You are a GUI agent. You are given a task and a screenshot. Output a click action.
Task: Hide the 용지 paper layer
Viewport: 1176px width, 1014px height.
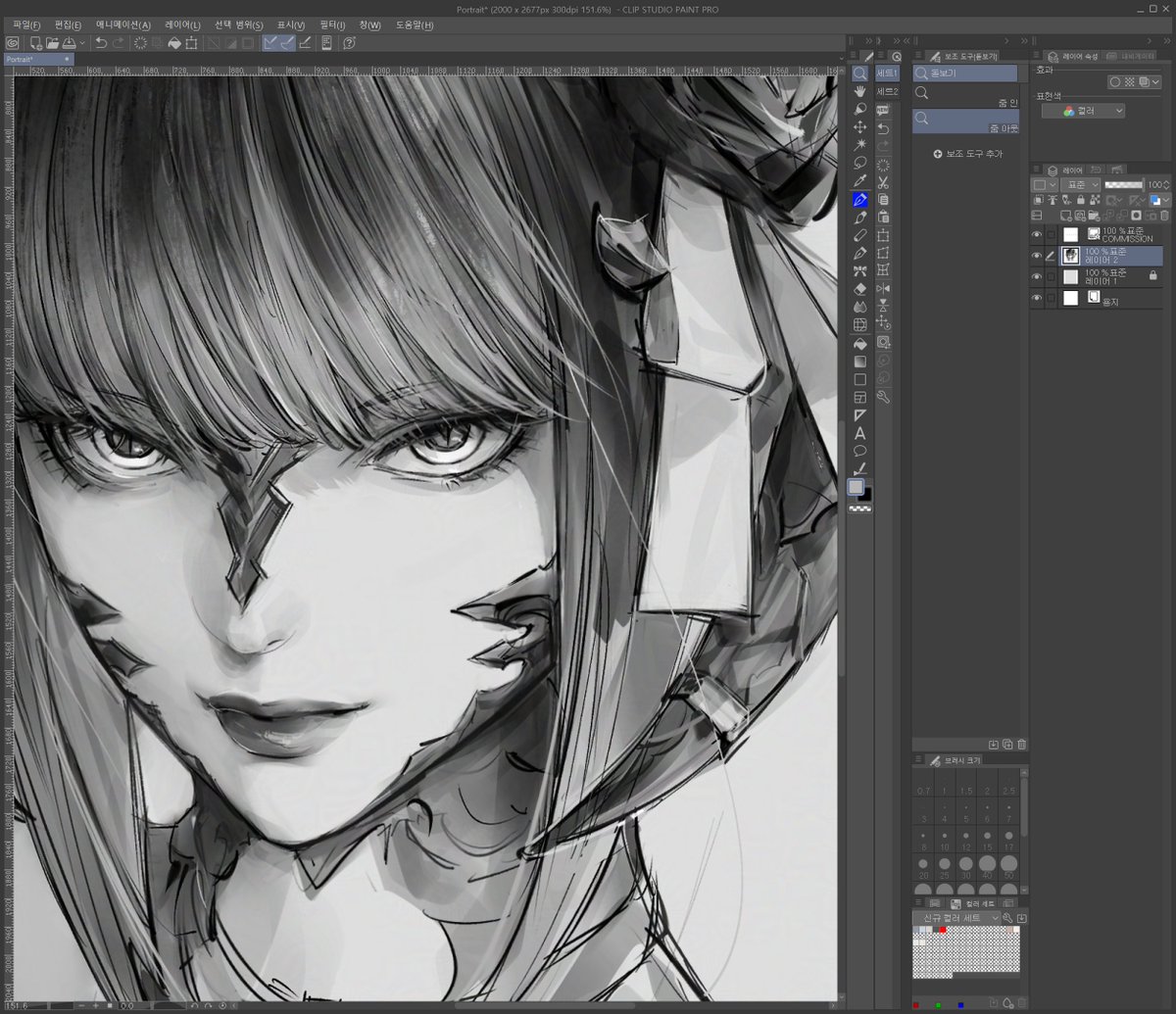[x=1037, y=298]
